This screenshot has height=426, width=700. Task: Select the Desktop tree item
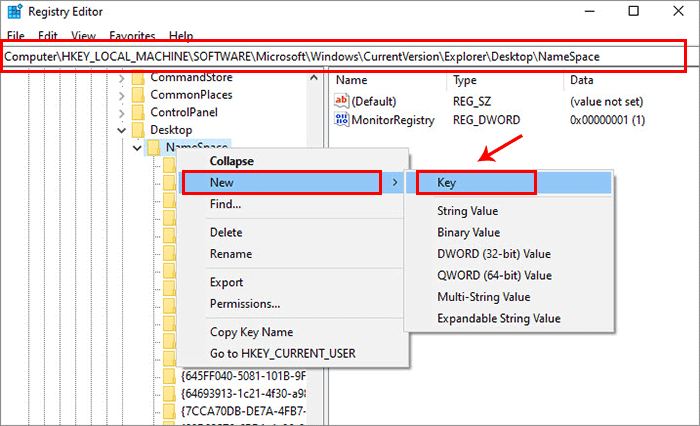(171, 130)
